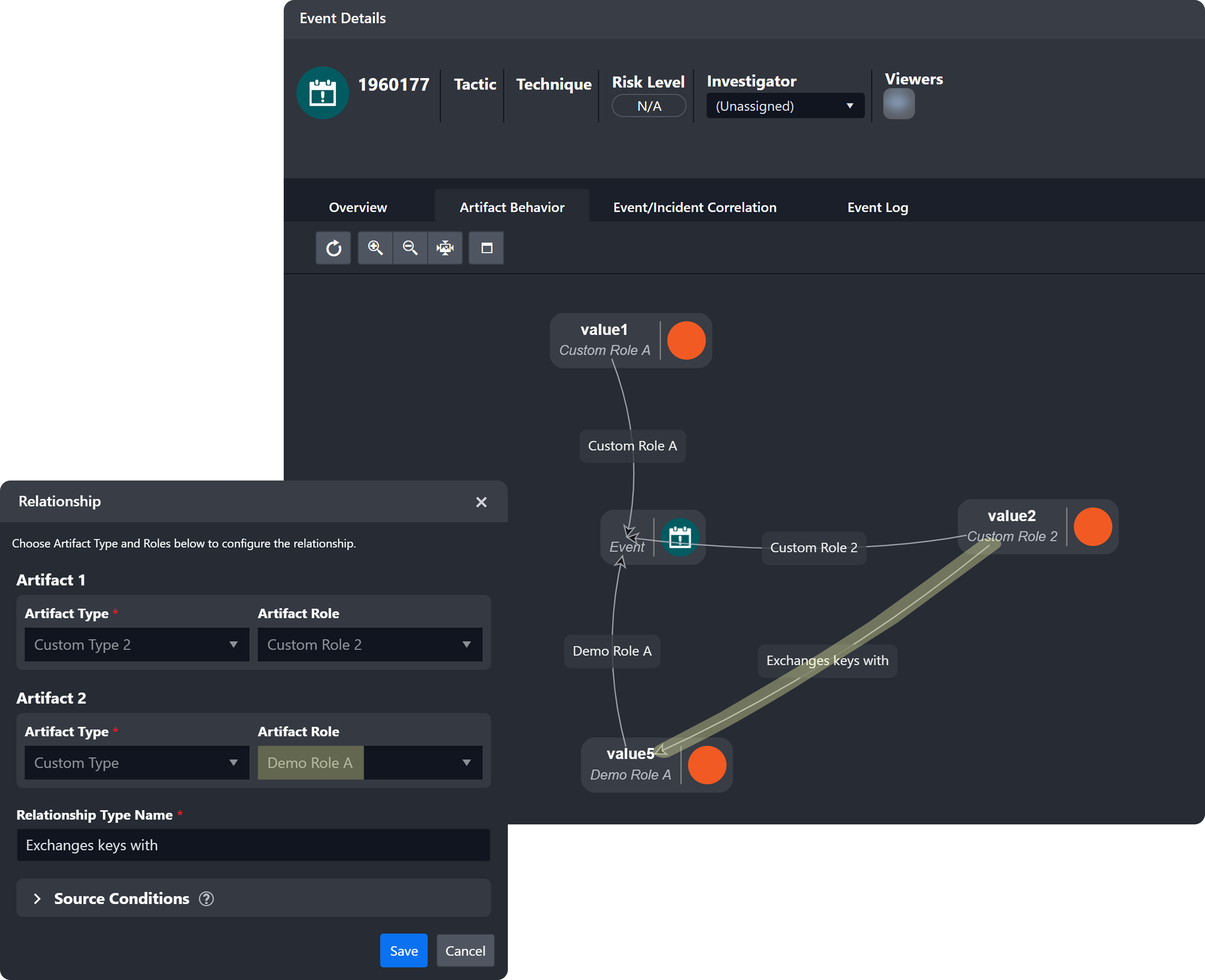Click the maximize graph panel icon
Image resolution: width=1205 pixels, height=980 pixels.
(486, 248)
